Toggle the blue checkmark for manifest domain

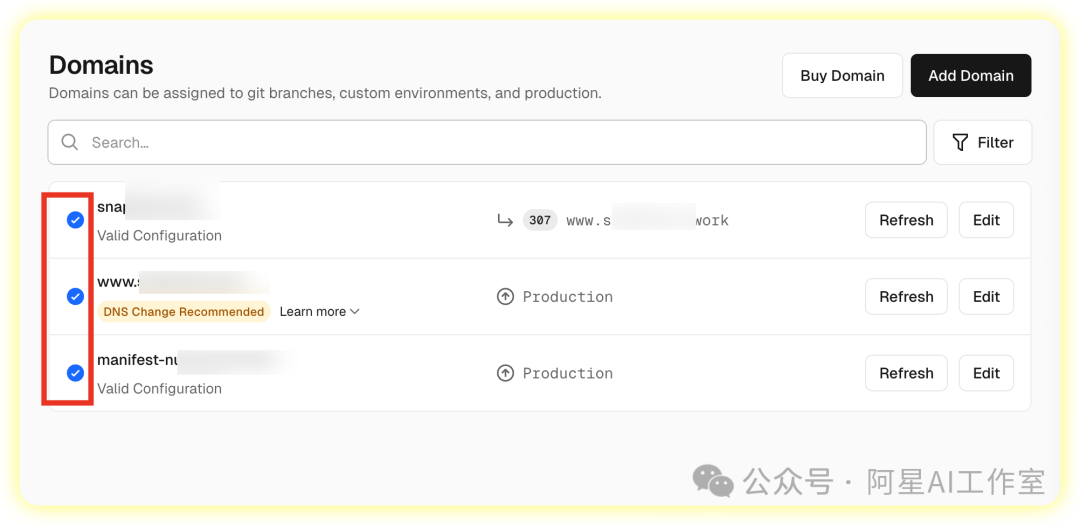point(75,373)
